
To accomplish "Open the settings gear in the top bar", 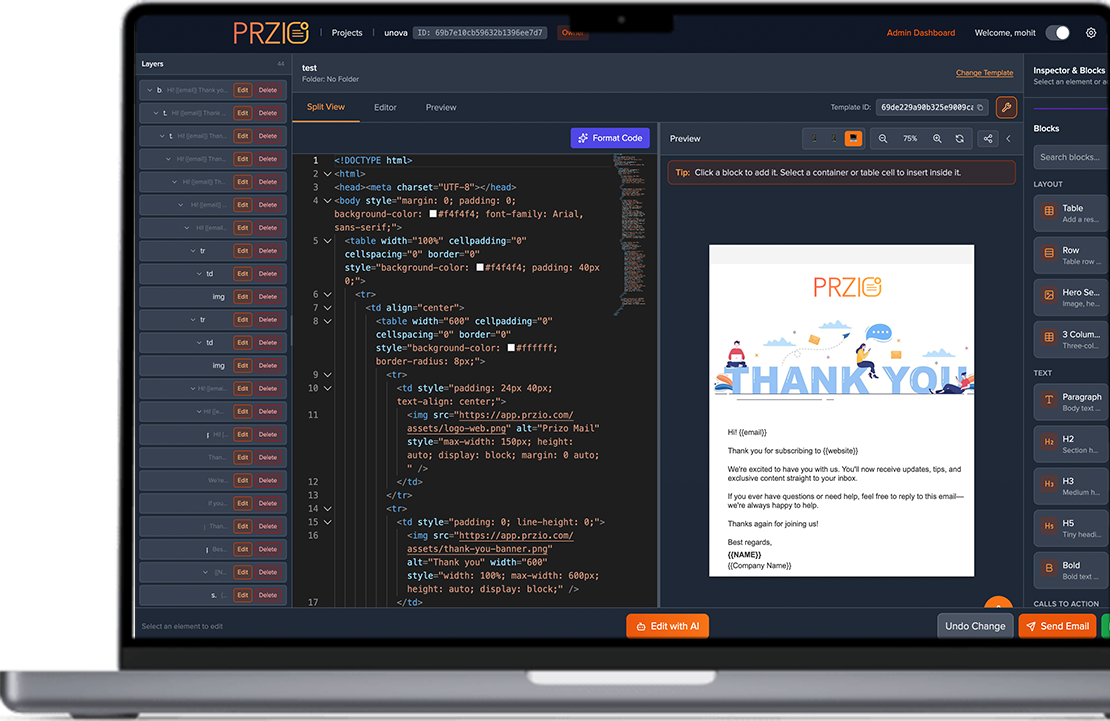I will click(1091, 33).
